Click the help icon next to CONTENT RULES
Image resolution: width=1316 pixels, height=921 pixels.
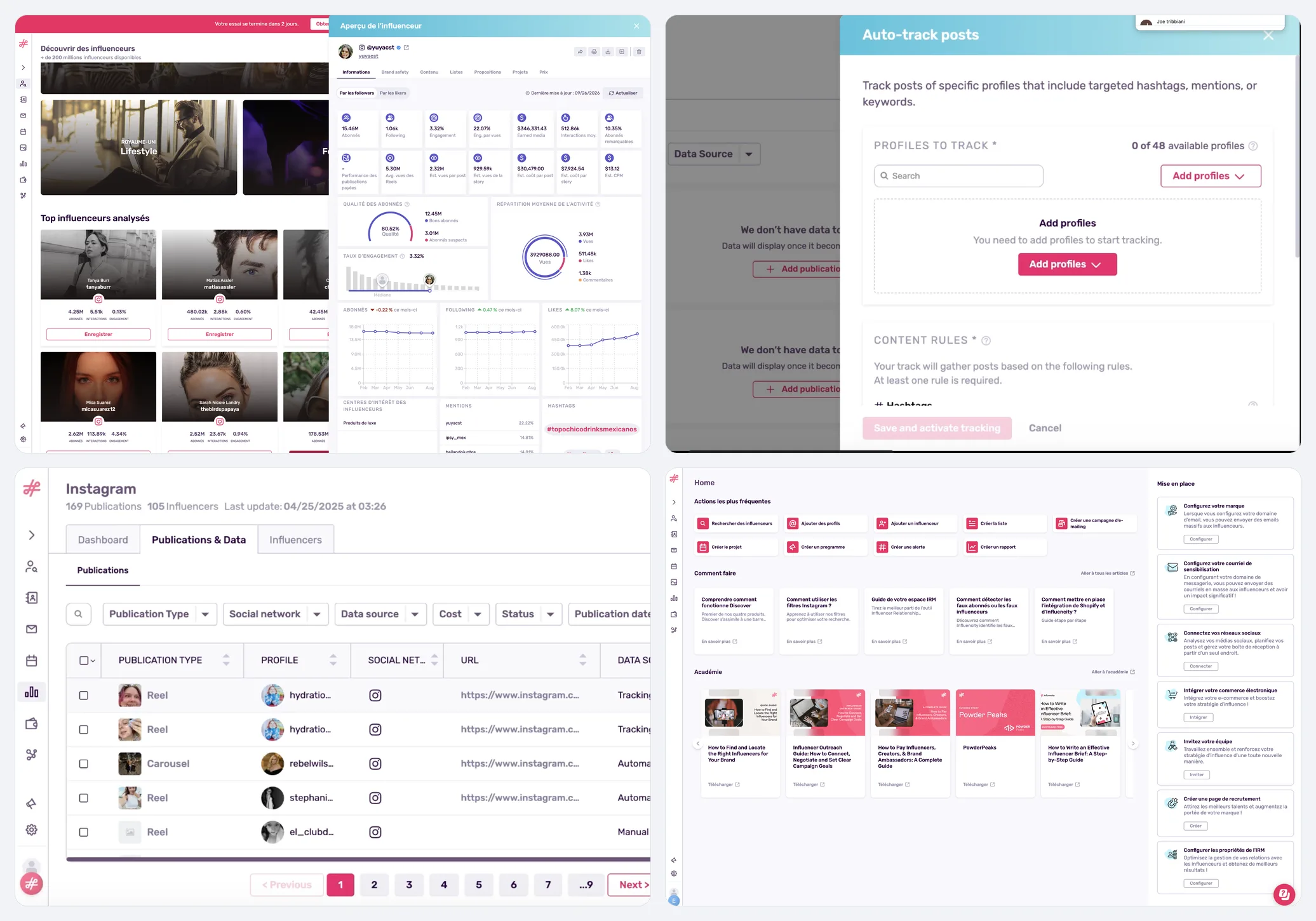986,340
